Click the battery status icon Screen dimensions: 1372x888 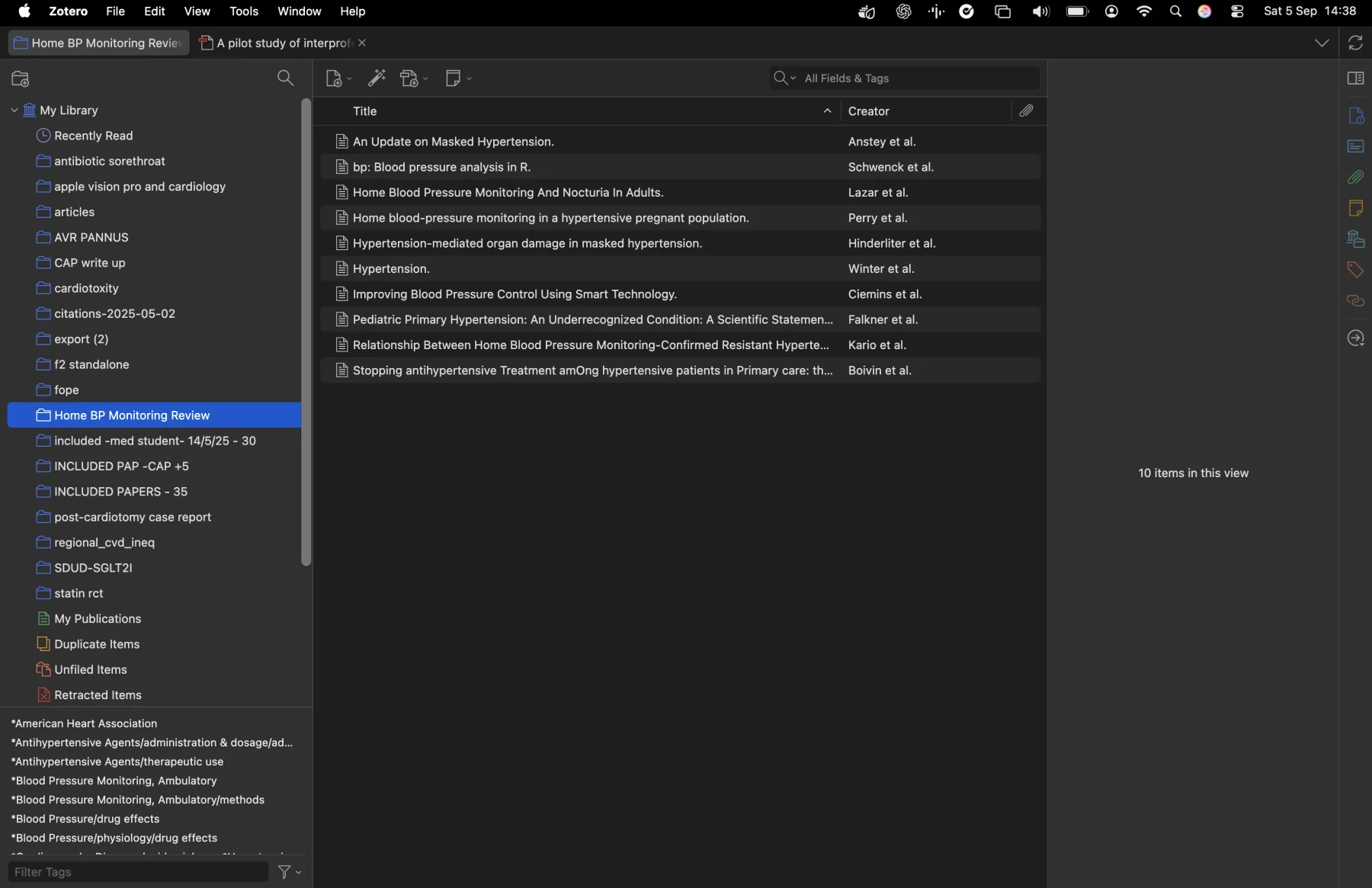point(1078,11)
